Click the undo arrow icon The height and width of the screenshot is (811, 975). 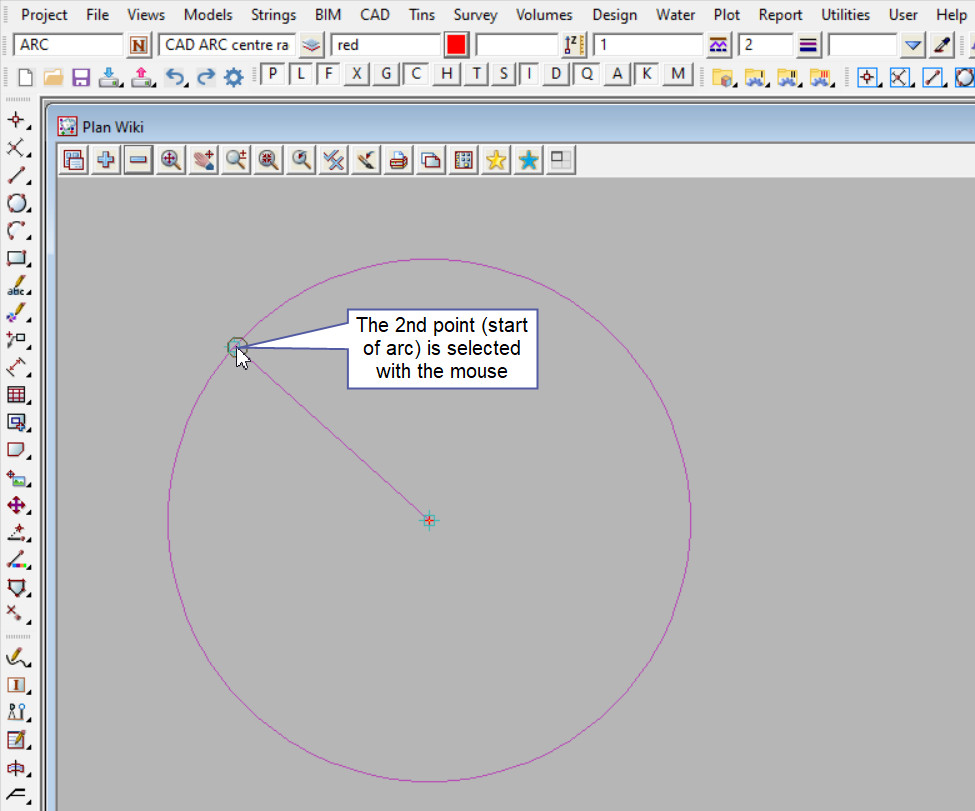click(174, 77)
